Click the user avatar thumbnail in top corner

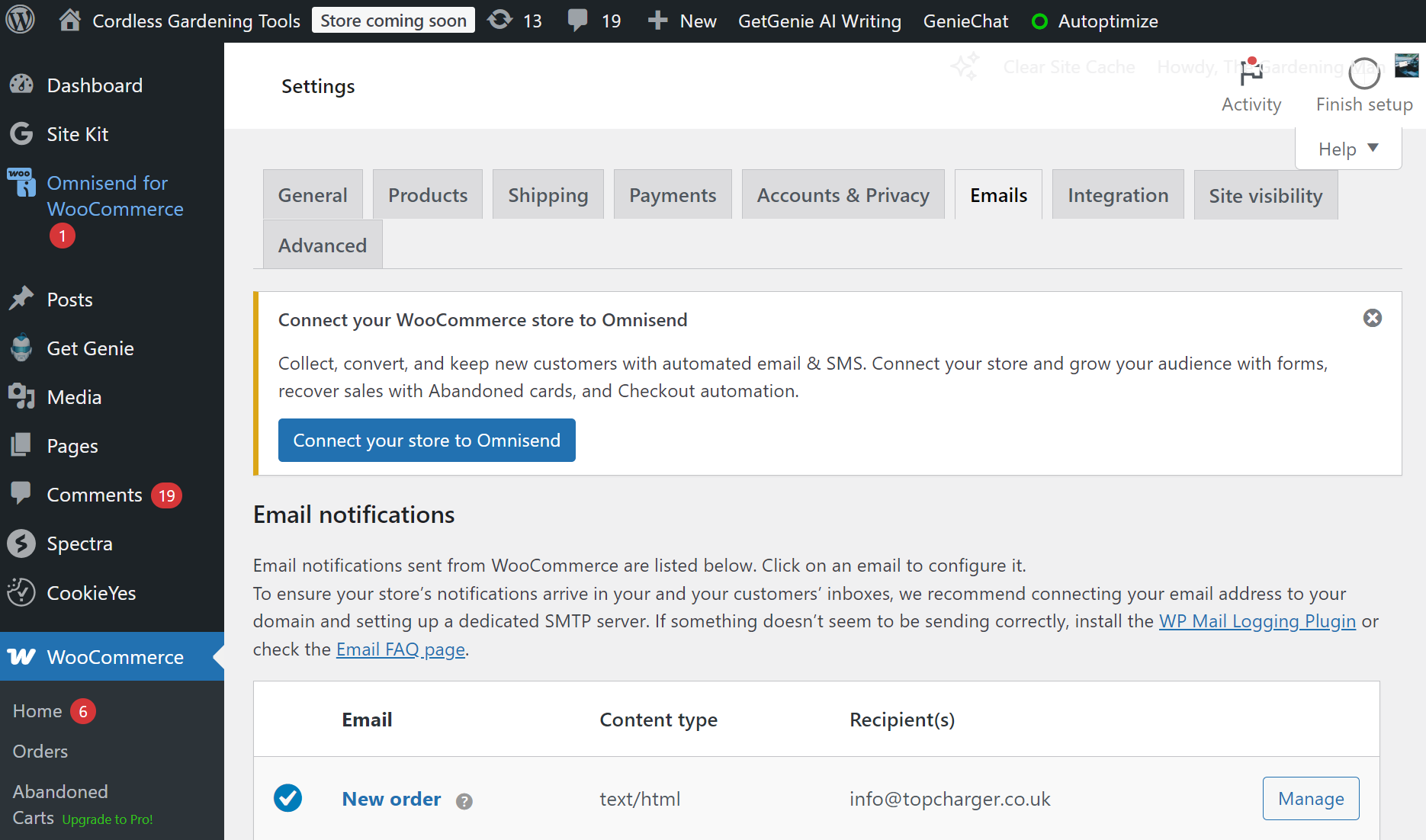(x=1407, y=66)
